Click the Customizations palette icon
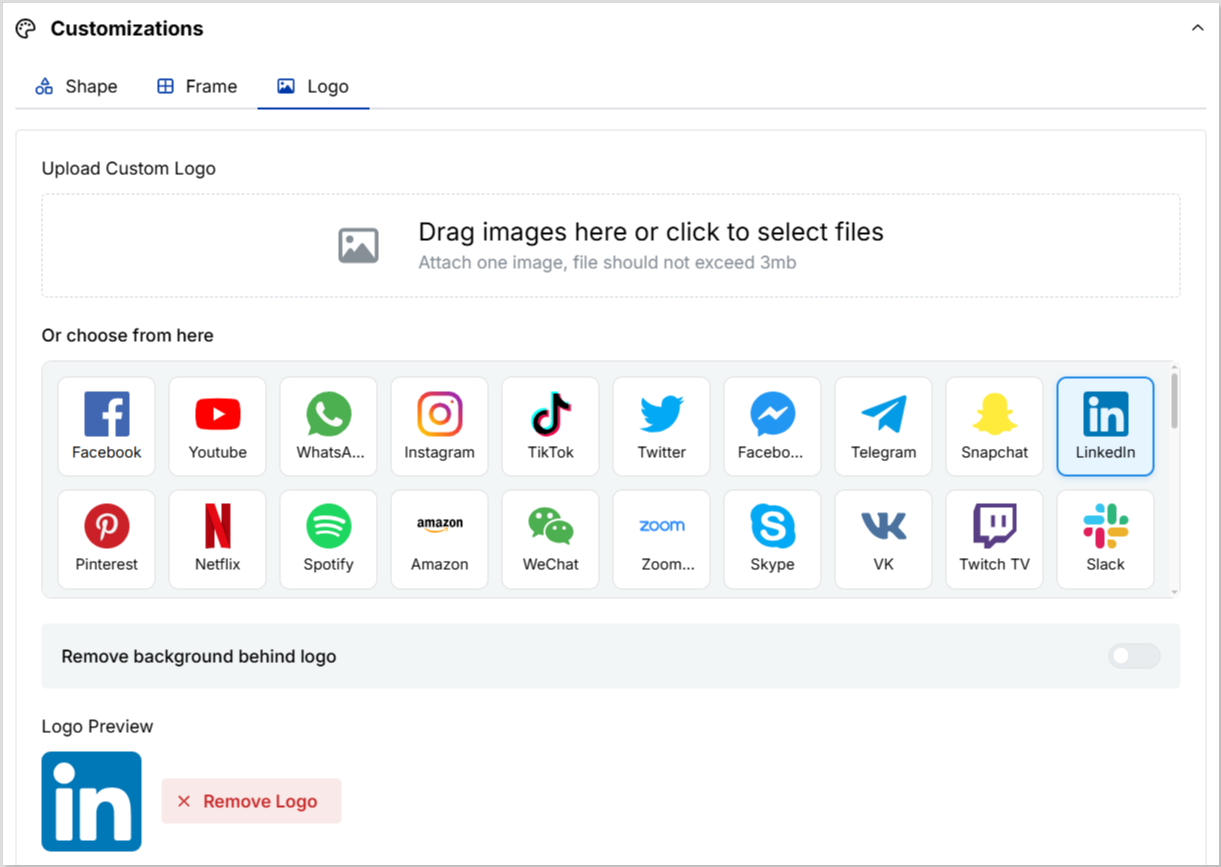The height and width of the screenshot is (867, 1221). click(26, 29)
